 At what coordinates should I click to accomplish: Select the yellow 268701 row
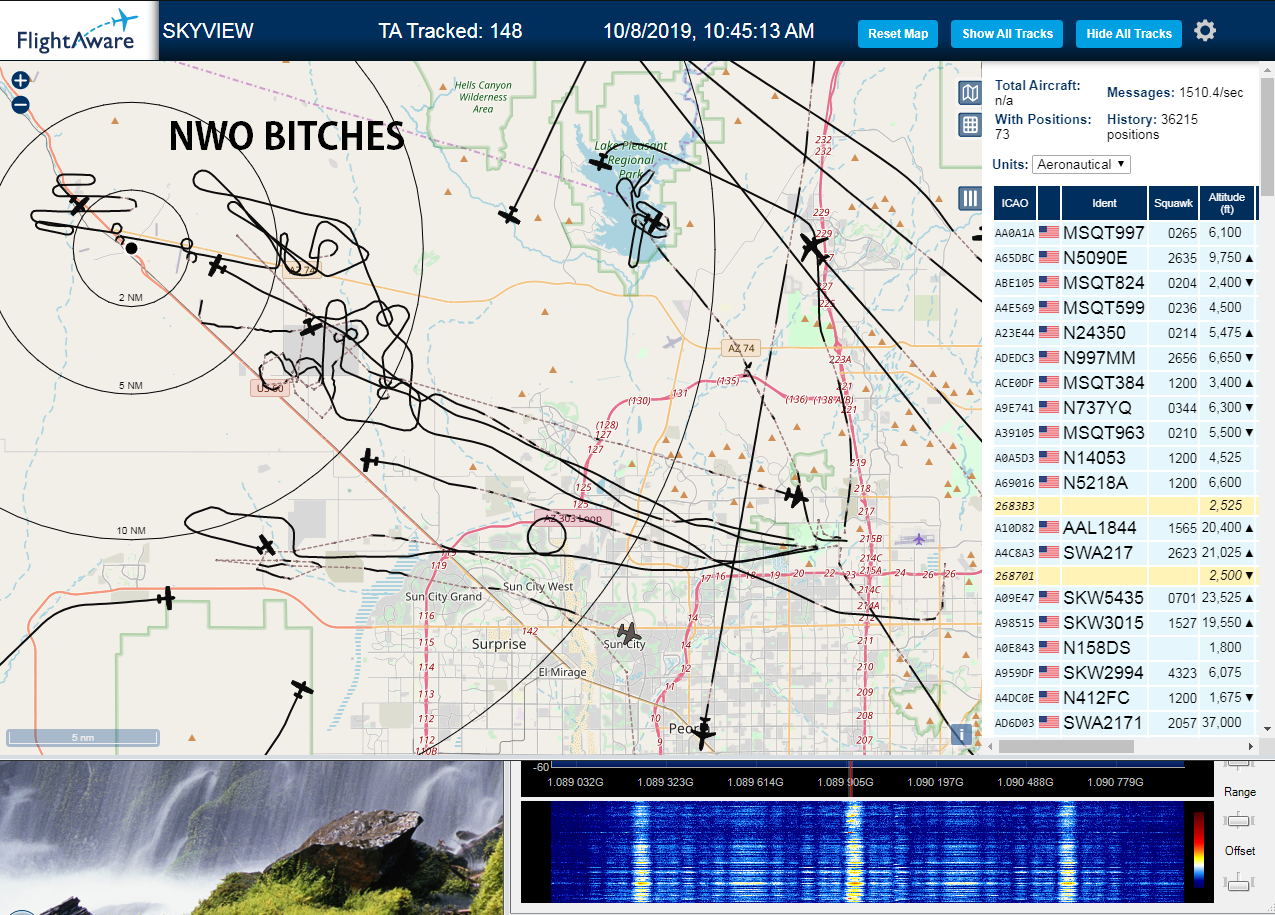(1124, 575)
